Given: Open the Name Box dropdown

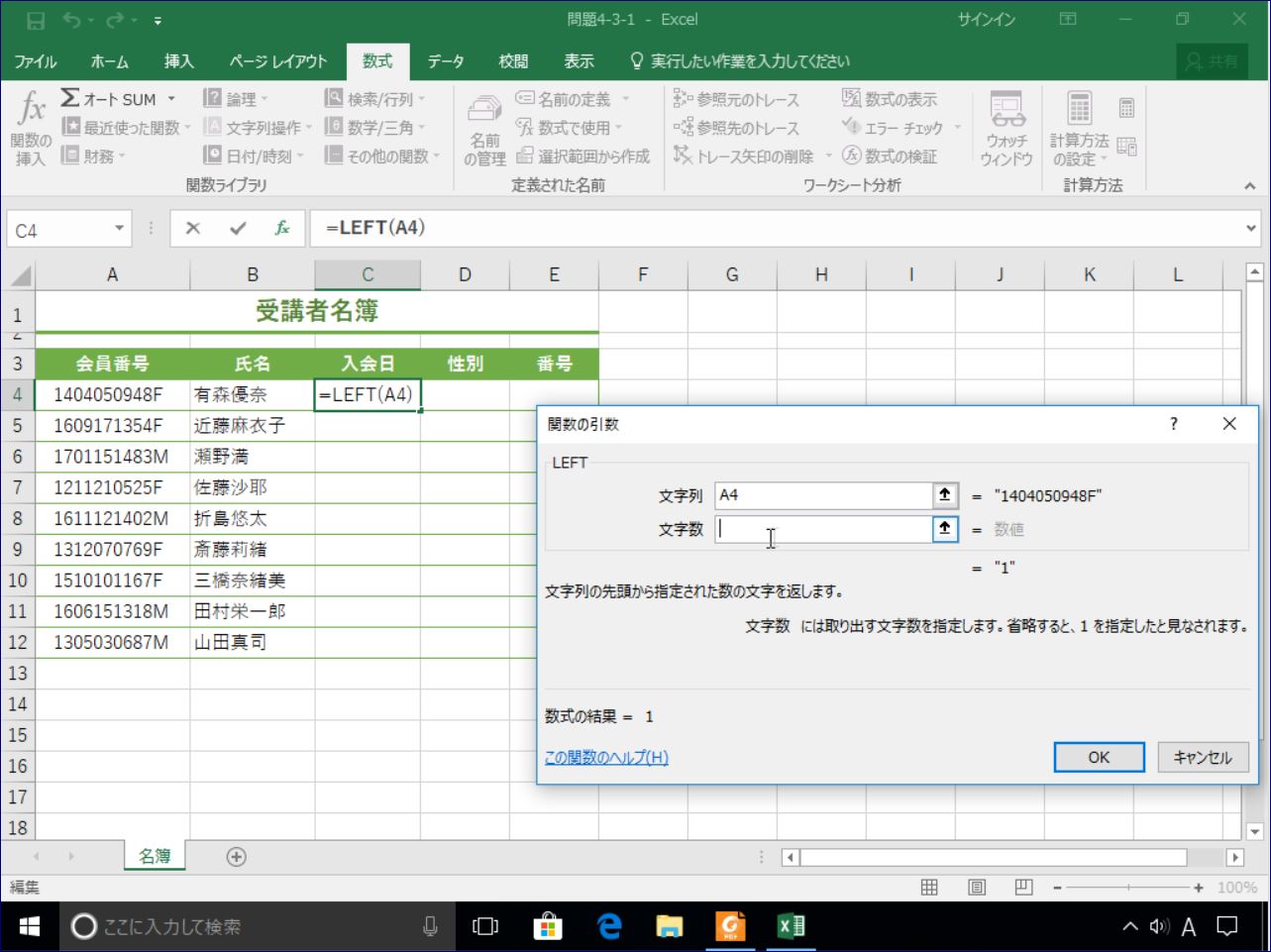Looking at the screenshot, I should point(118,228).
